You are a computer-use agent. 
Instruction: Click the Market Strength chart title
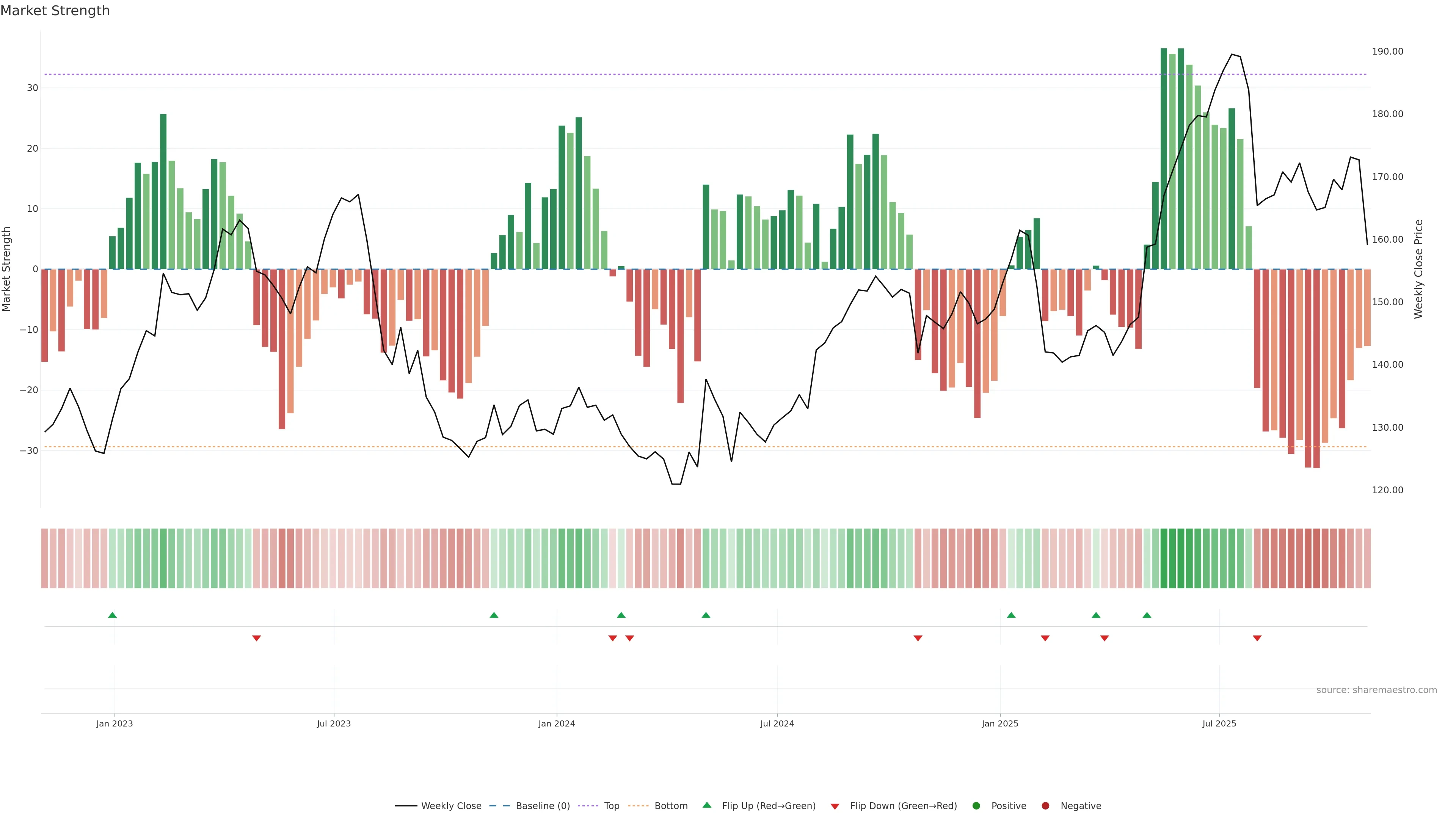[x=55, y=11]
